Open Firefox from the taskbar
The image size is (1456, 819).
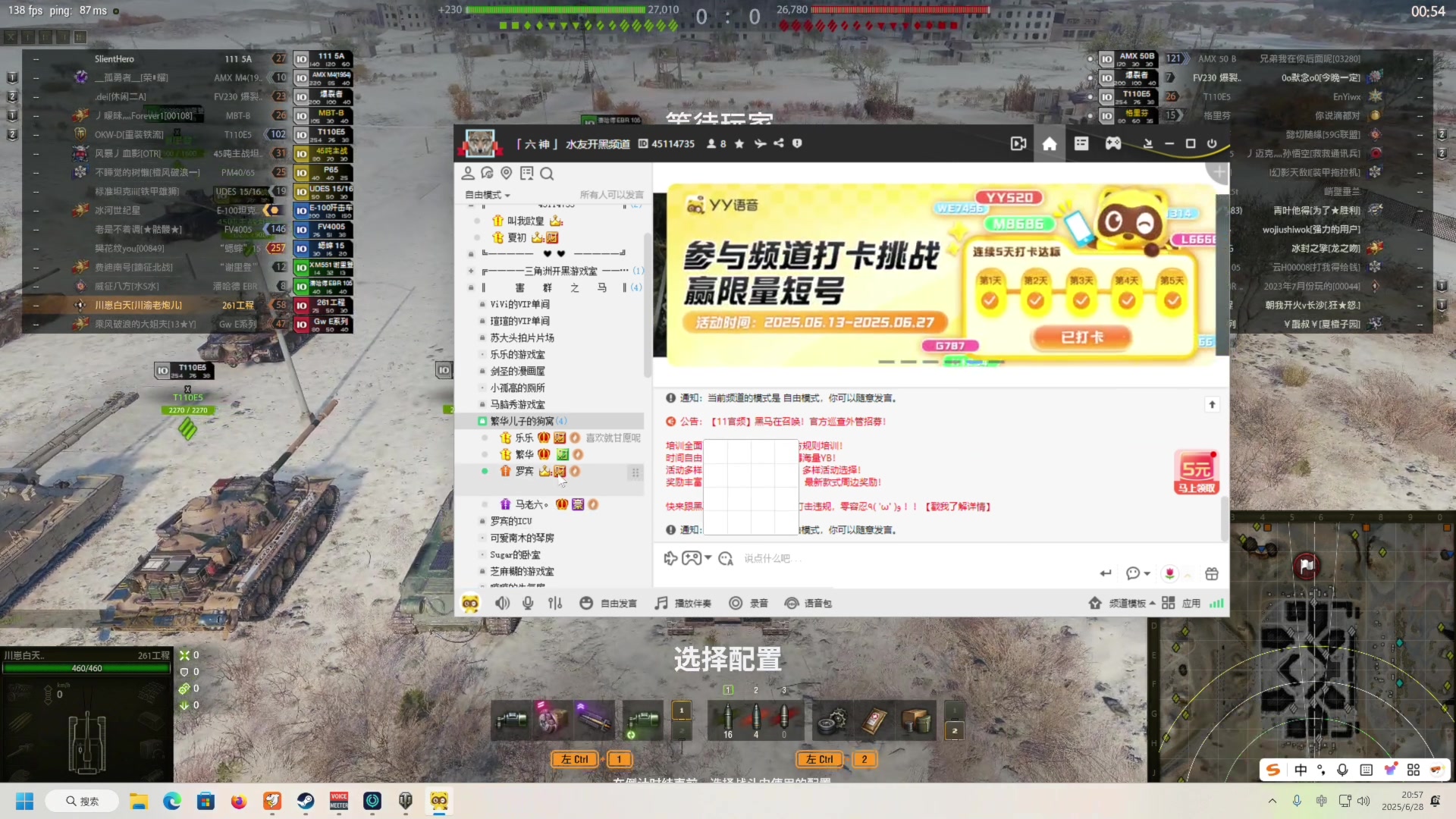(x=239, y=802)
